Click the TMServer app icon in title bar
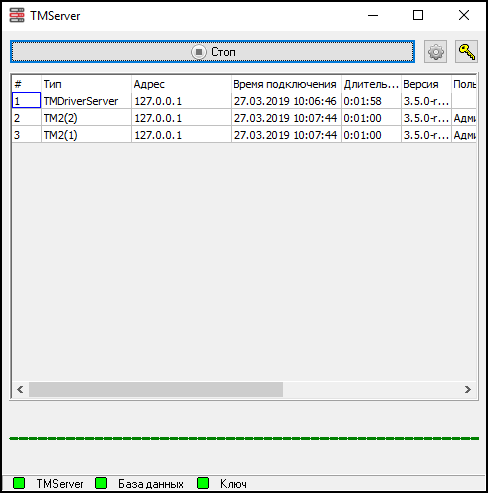The image size is (488, 493). point(17,15)
